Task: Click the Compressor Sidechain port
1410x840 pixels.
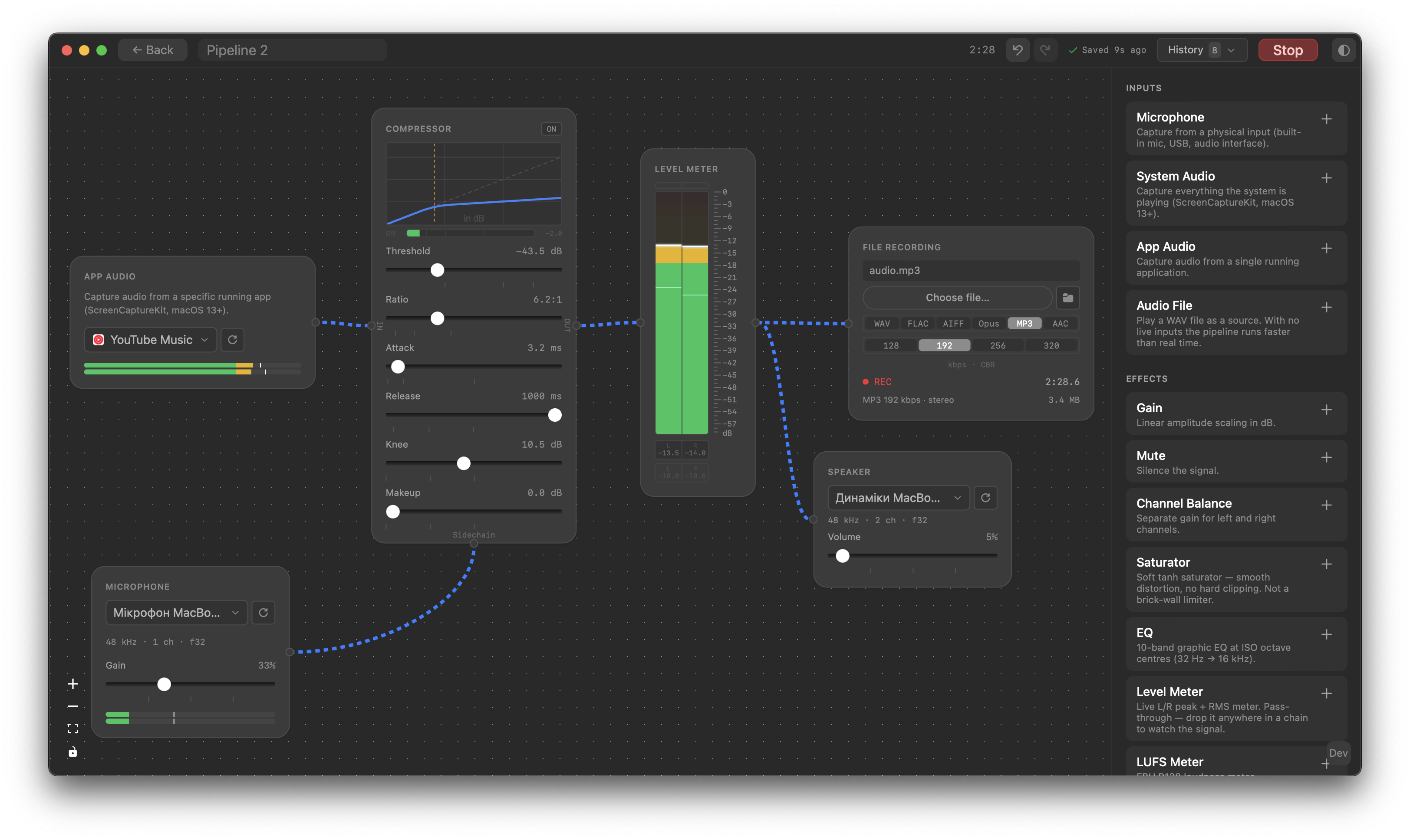Action: pyautogui.click(x=473, y=543)
